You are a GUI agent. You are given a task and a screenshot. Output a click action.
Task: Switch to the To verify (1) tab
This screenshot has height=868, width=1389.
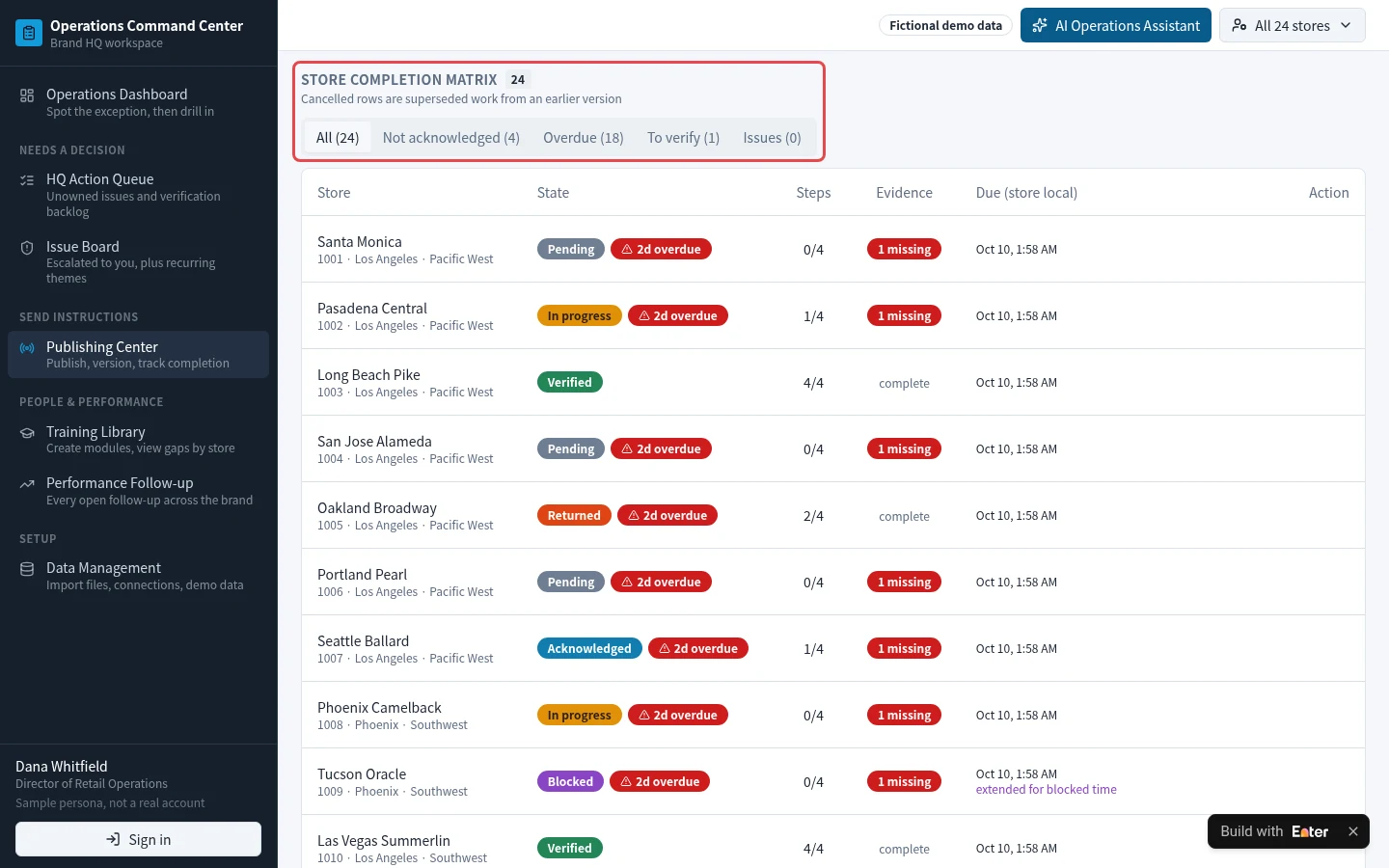pyautogui.click(x=683, y=138)
